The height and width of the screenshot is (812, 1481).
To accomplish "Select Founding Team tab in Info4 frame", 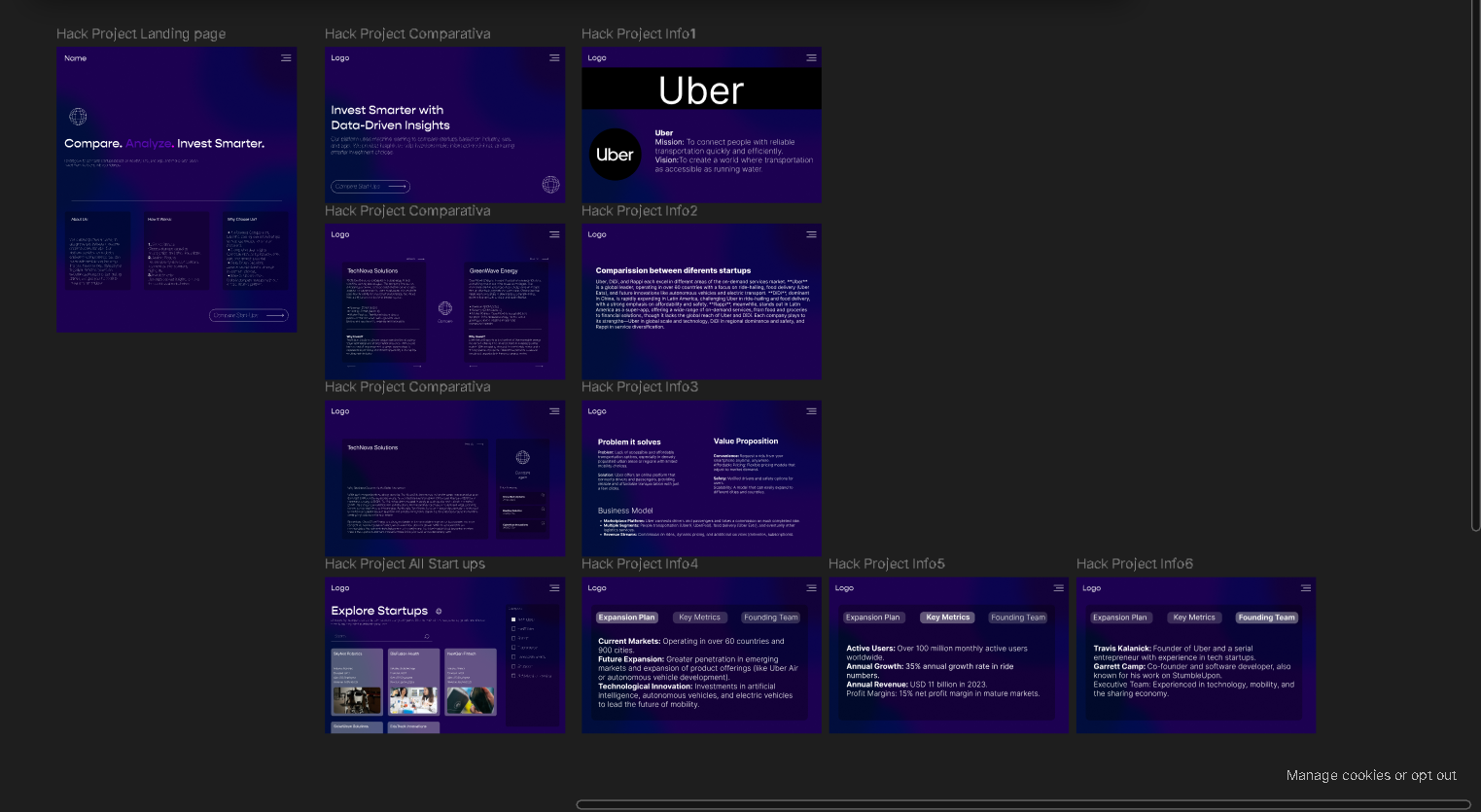I will coord(771,618).
